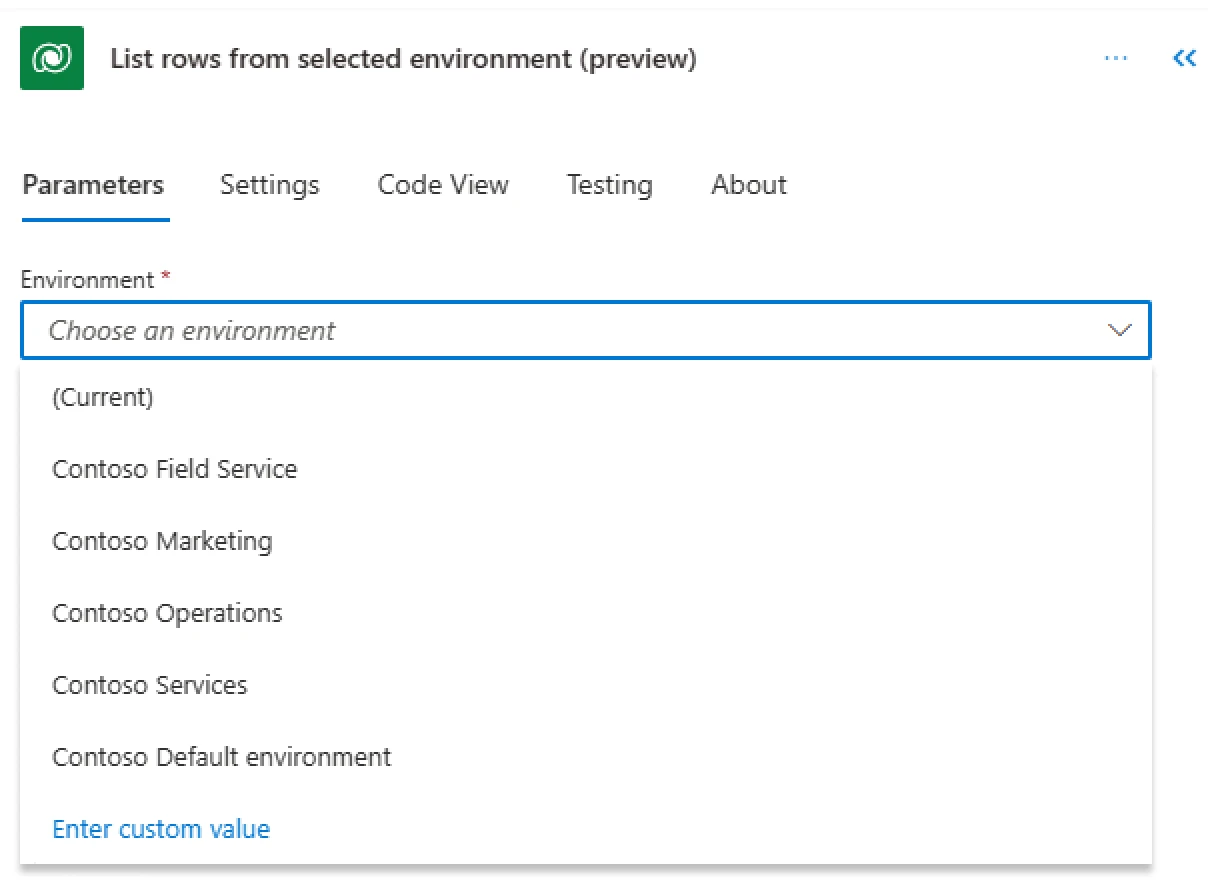
Task: Select Contoso Default environment option
Action: click(x=221, y=757)
